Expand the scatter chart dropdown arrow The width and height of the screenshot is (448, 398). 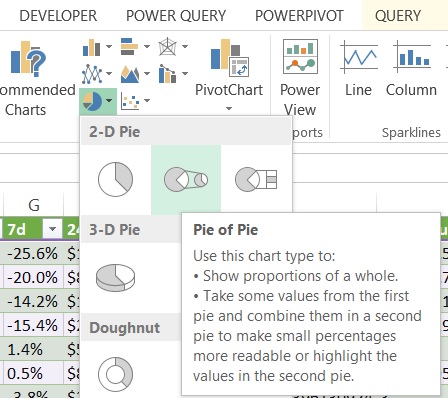tap(147, 100)
